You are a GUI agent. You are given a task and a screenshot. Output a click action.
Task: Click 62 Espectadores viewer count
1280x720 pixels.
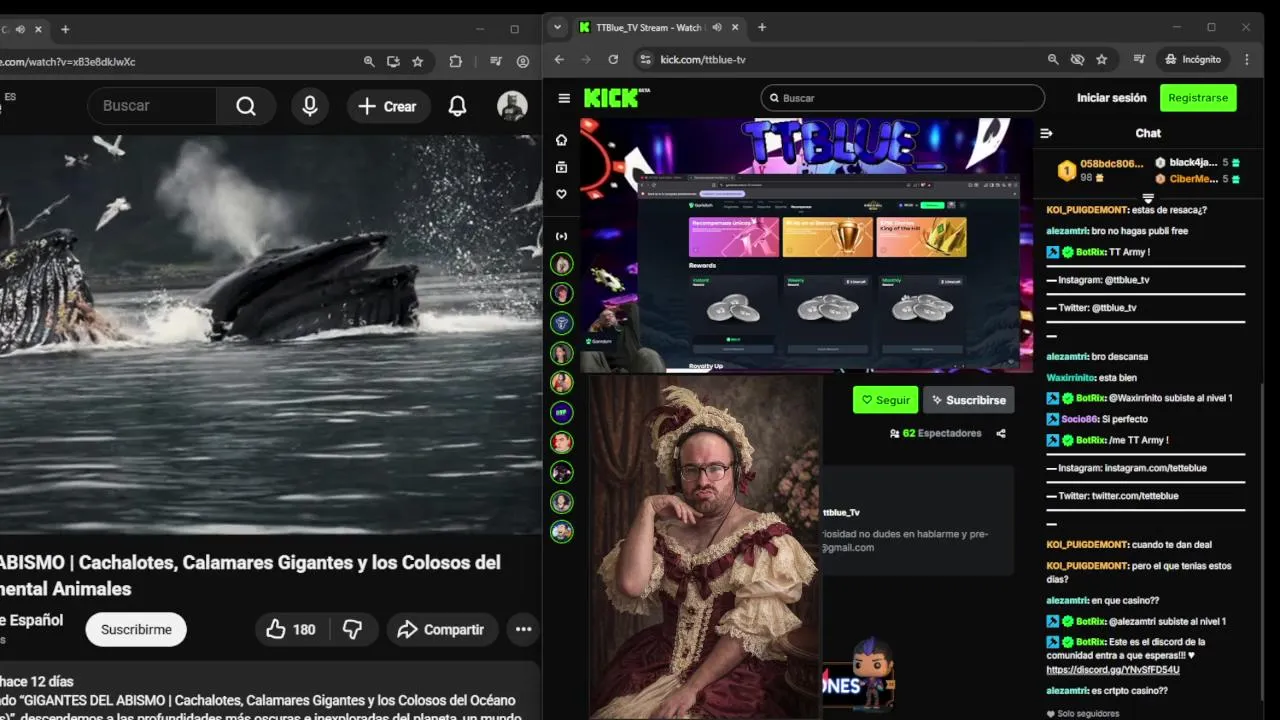click(x=935, y=433)
